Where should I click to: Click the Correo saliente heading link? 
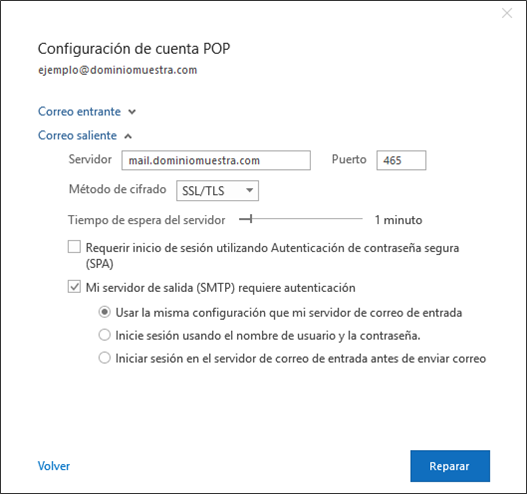pyautogui.click(x=77, y=135)
